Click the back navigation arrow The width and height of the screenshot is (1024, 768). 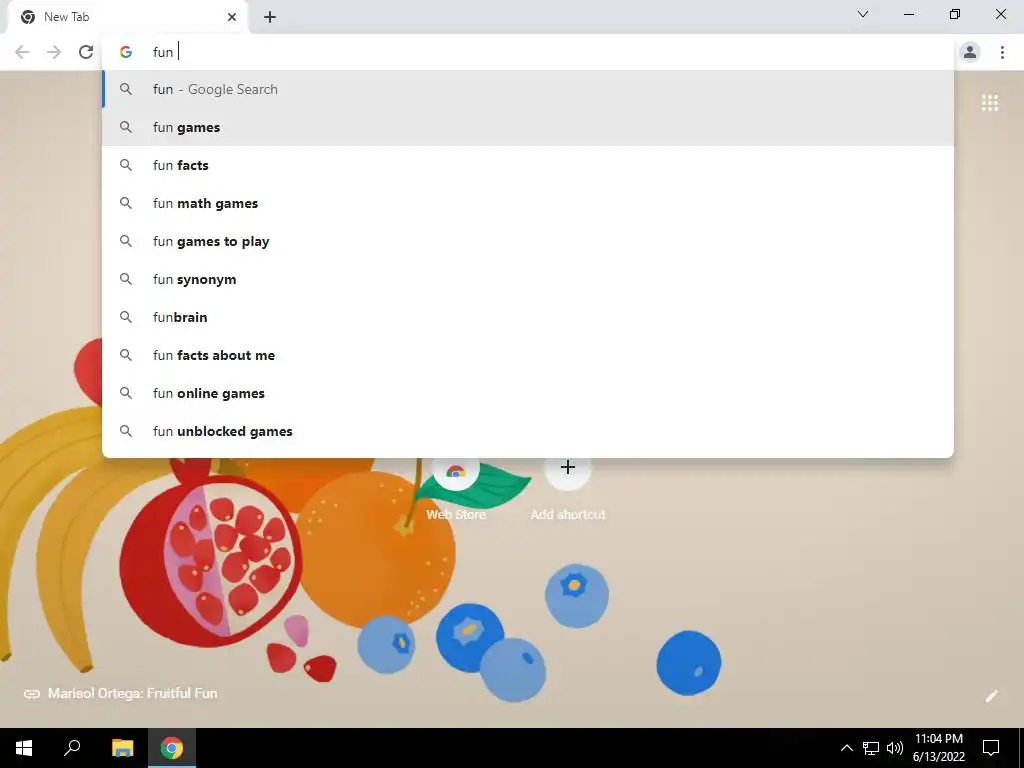(x=22, y=52)
